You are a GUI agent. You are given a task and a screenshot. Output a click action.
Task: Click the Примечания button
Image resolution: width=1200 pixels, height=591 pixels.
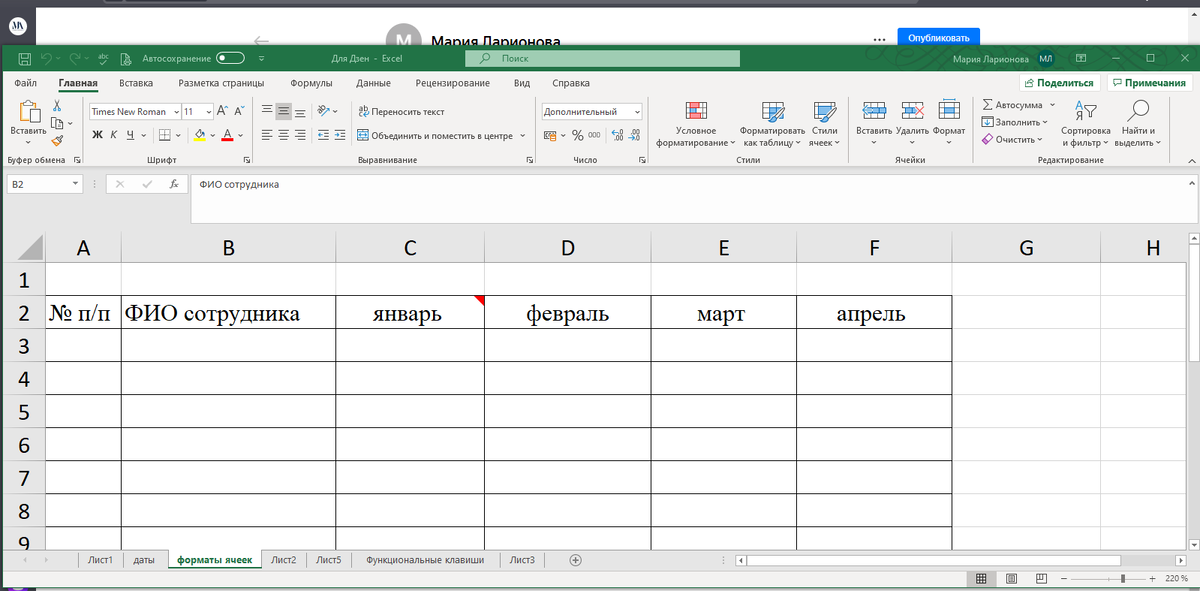pos(1148,83)
